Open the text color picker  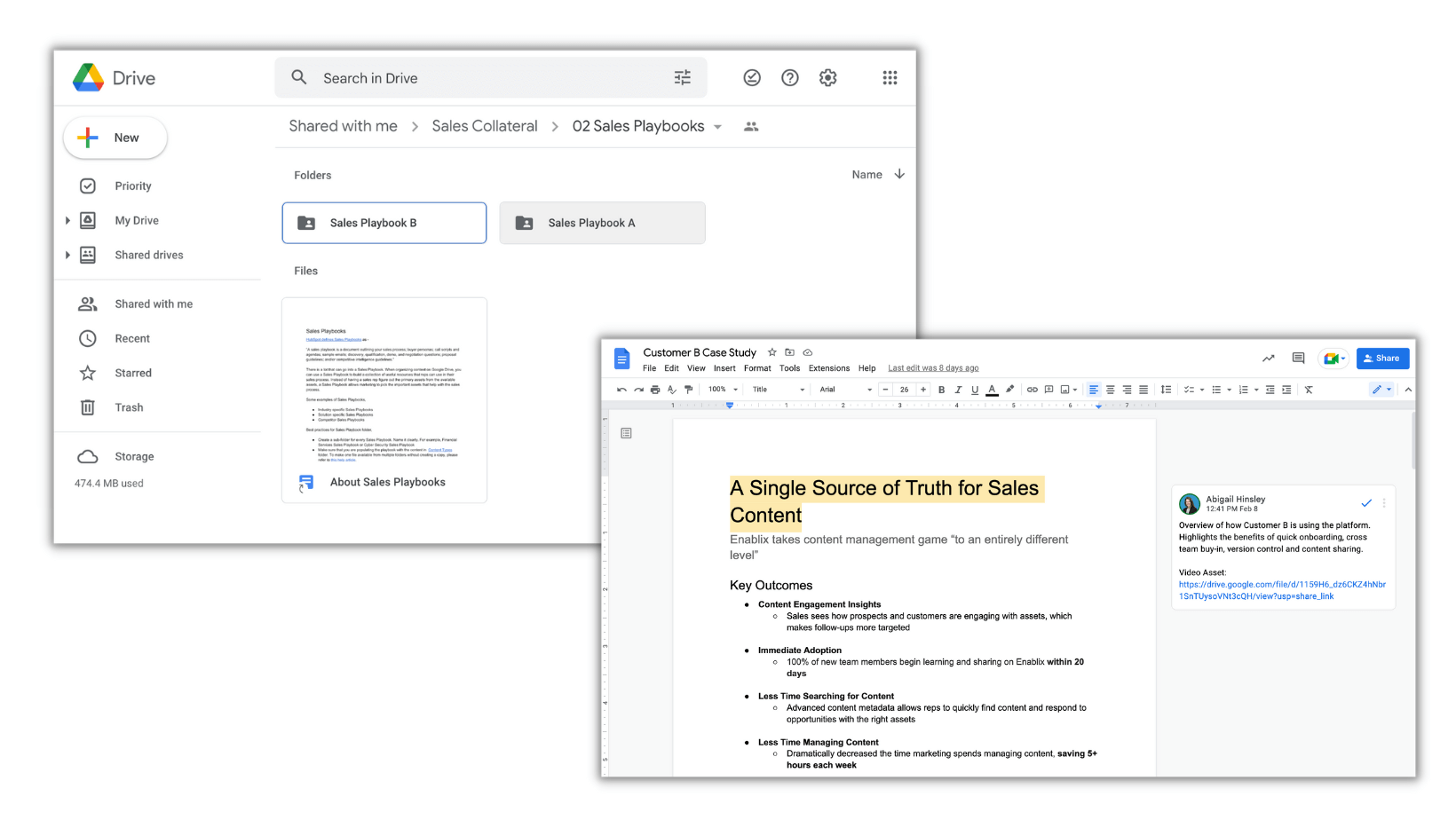pos(992,390)
